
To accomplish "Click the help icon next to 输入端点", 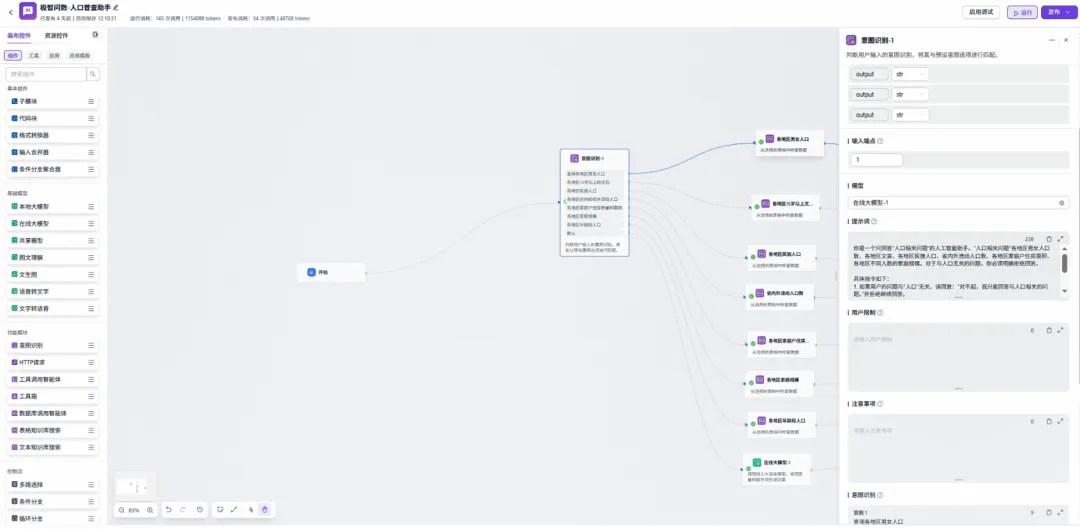I will pyautogui.click(x=881, y=141).
